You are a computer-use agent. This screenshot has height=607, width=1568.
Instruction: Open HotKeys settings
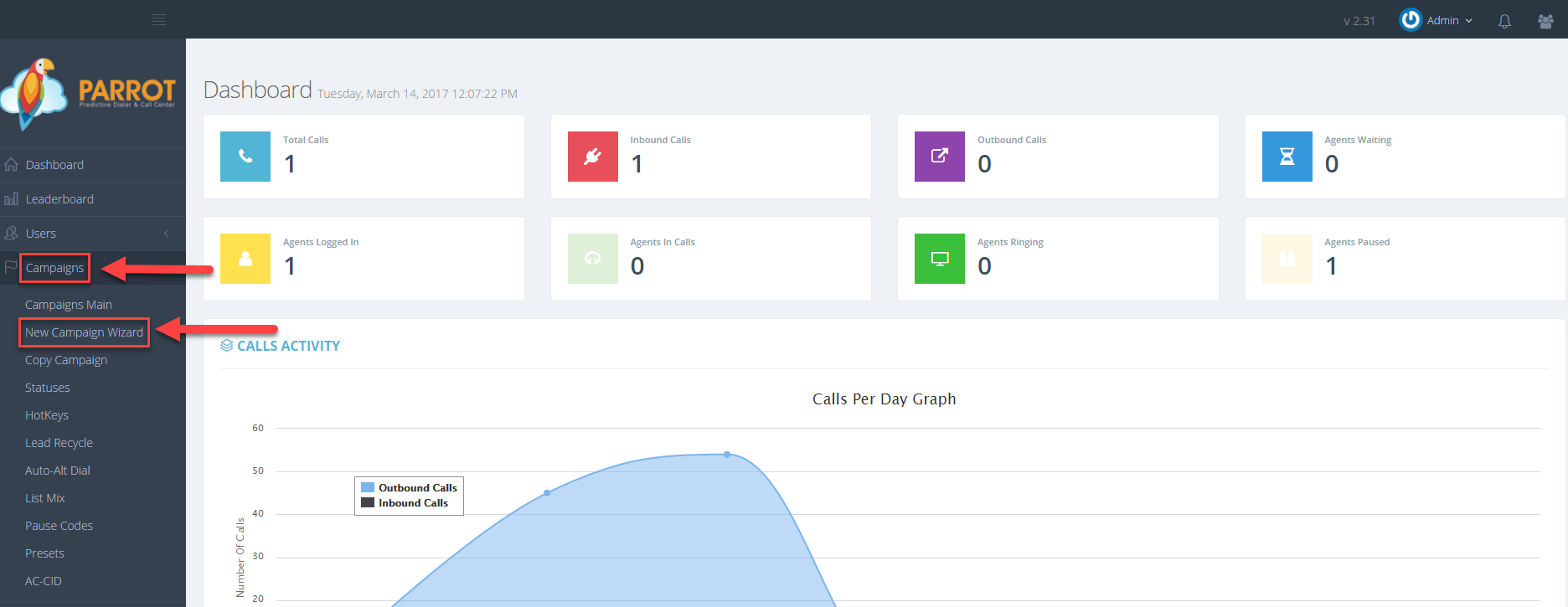(x=47, y=415)
